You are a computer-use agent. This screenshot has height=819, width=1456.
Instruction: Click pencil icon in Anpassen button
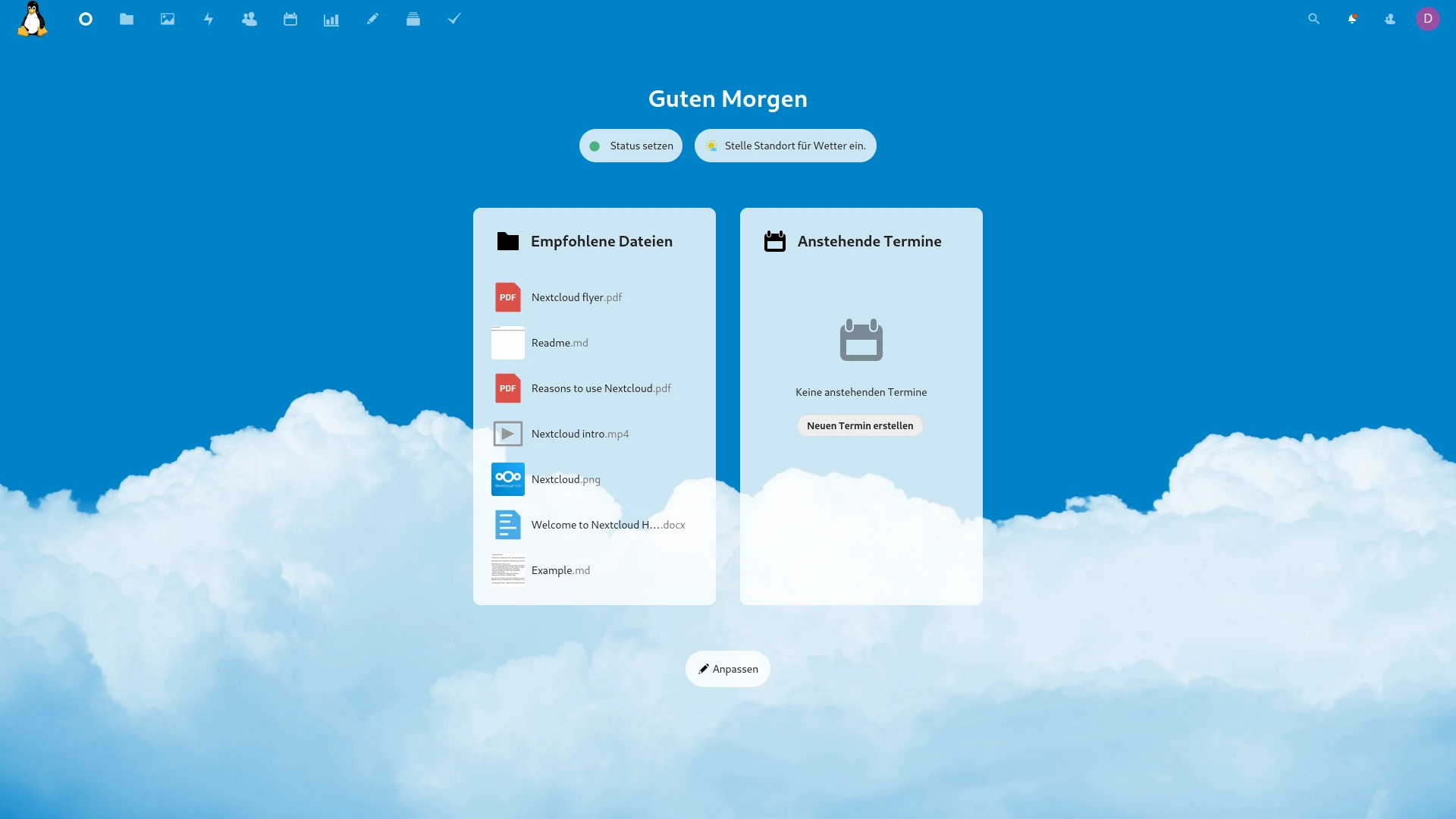click(x=704, y=669)
